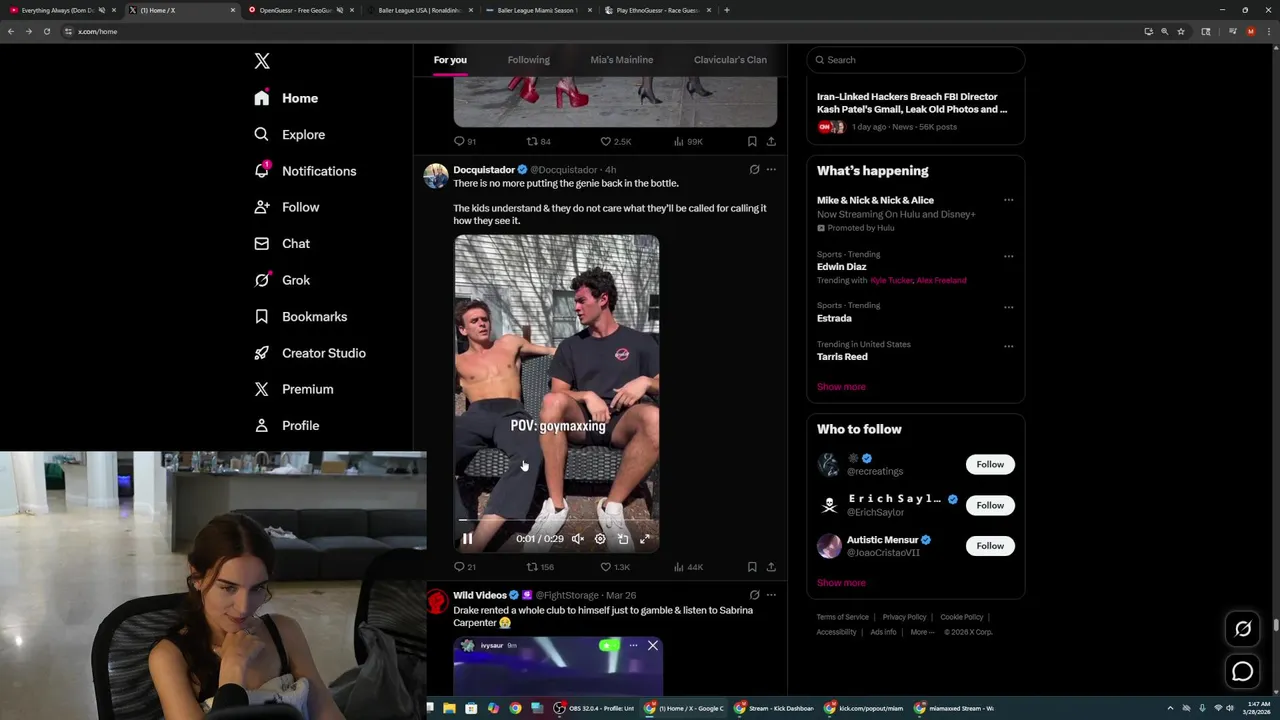This screenshot has width=1280, height=720.
Task: Open more options for Hulu promoted trend
Action: click(x=1008, y=200)
